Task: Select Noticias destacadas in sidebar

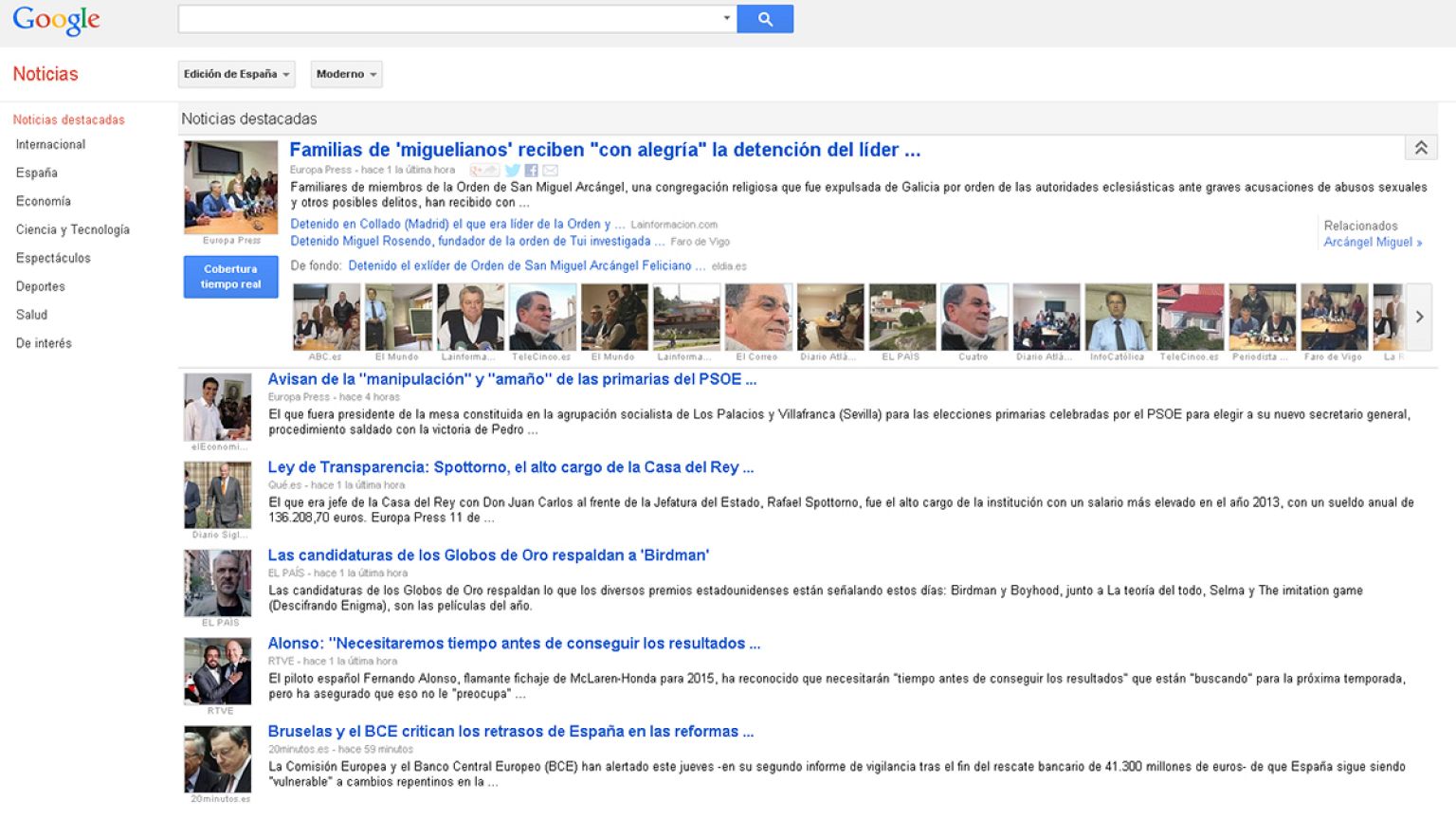Action: point(69,119)
